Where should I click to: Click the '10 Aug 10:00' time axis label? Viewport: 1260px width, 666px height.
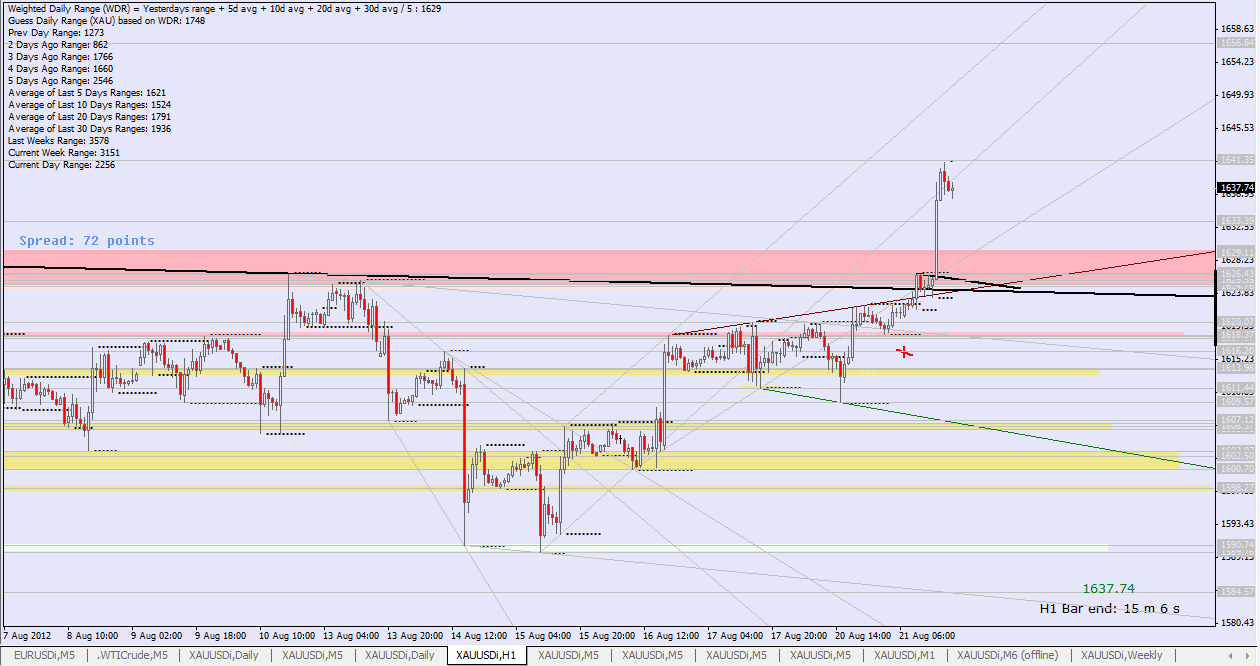(x=287, y=636)
